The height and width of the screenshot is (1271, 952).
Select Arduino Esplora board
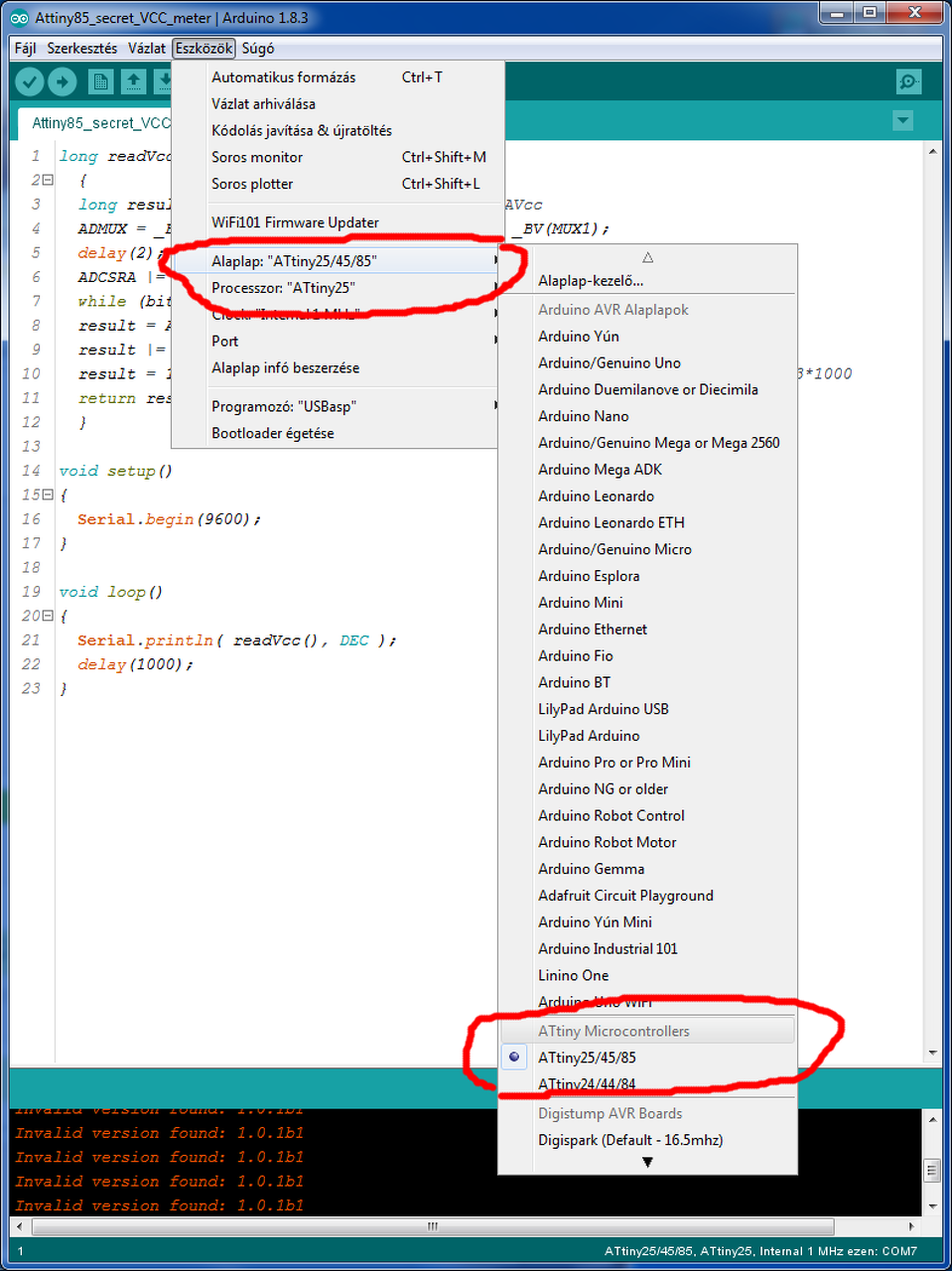tap(647, 576)
